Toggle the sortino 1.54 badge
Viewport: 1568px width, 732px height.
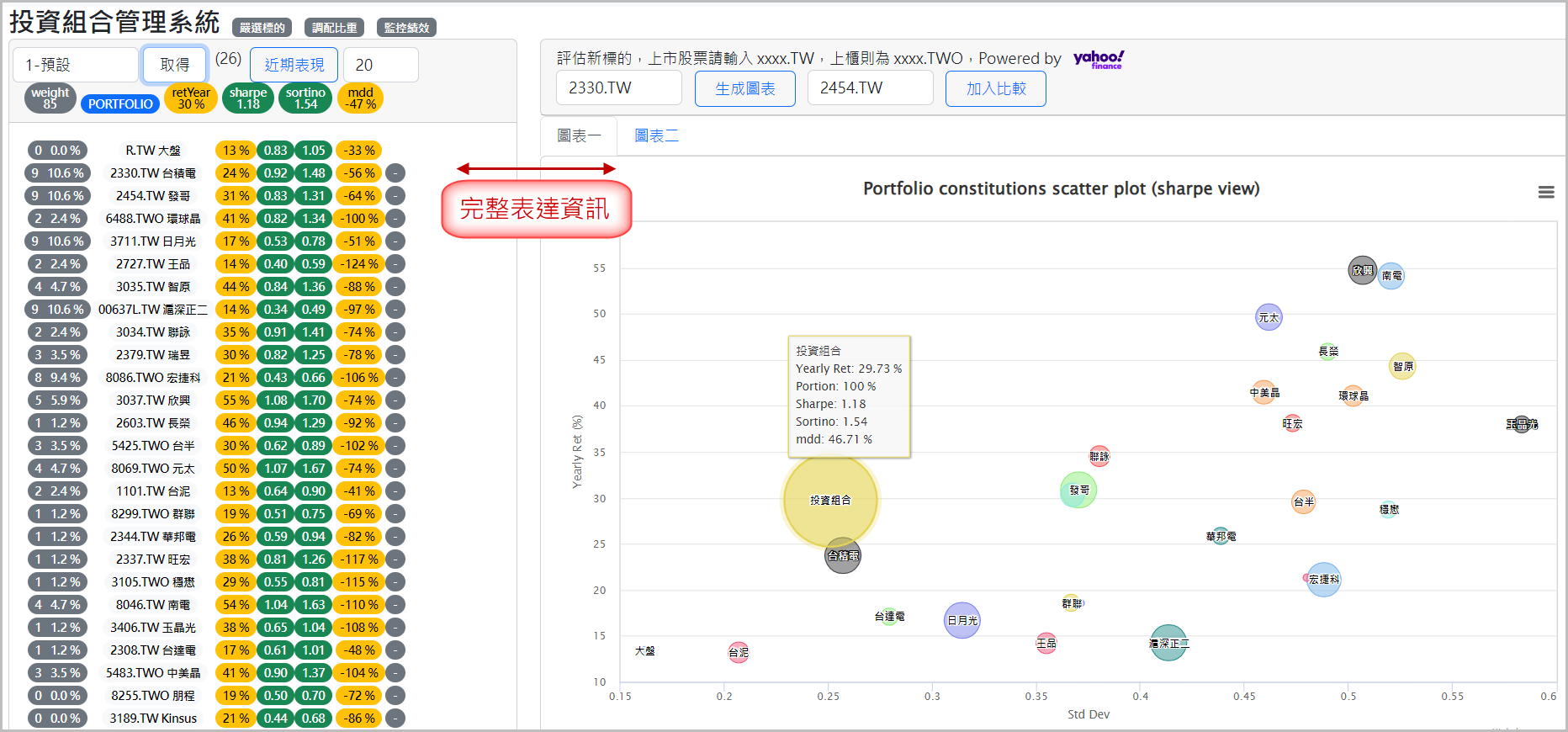[305, 98]
